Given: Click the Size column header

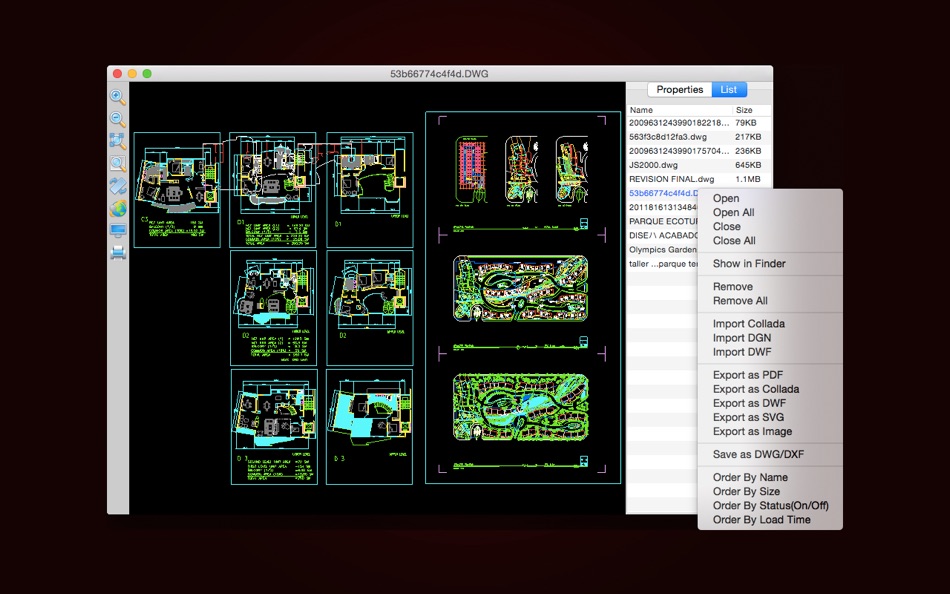Looking at the screenshot, I should coord(745,110).
